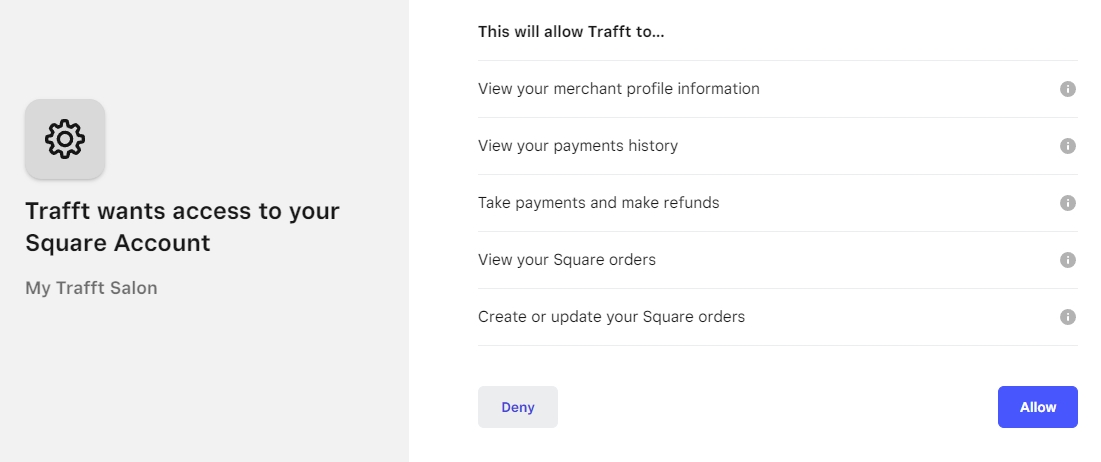This screenshot has width=1101, height=462.
Task: Click 'Trafft wants access to your' heading line
Action: 182,212
